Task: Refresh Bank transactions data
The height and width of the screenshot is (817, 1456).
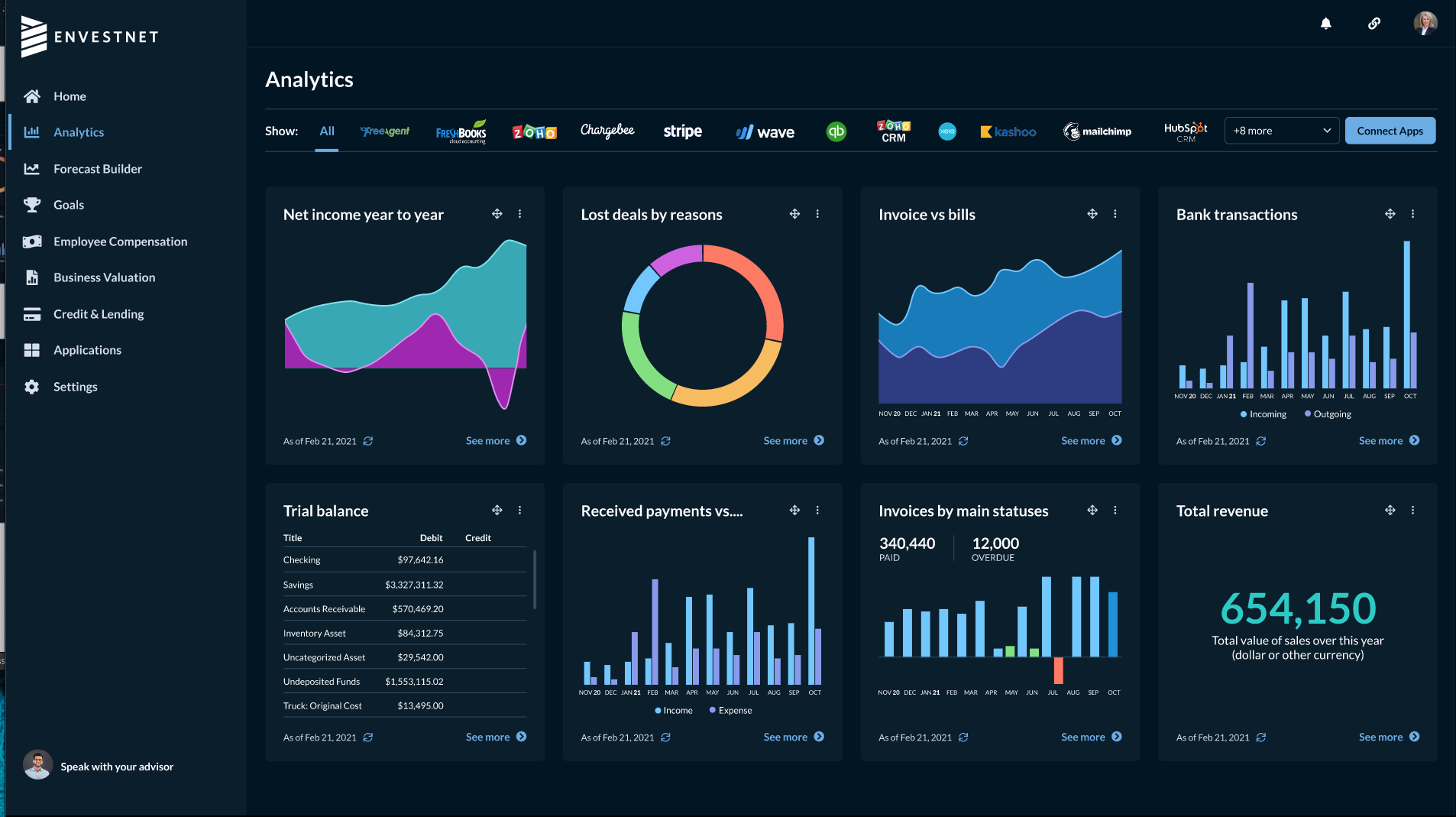Action: click(1261, 441)
